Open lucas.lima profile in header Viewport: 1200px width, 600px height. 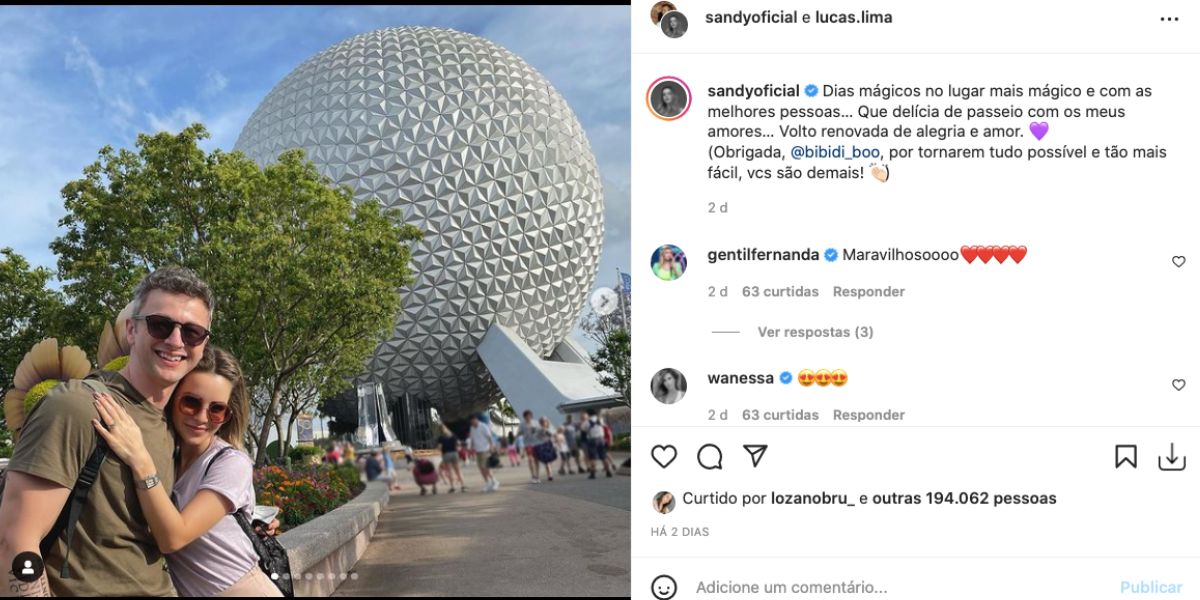[854, 17]
